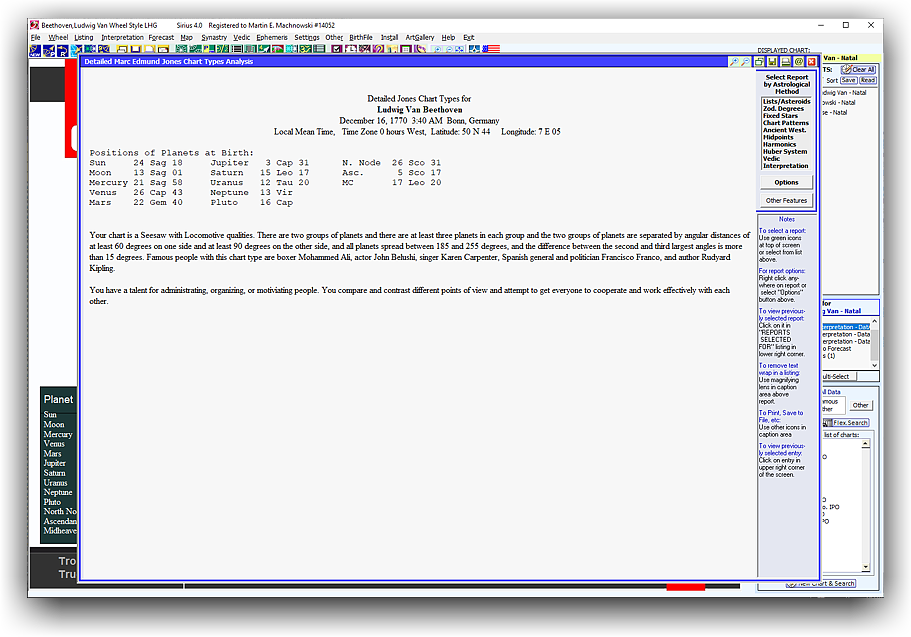Open the Interpretation menu
This screenshot has height=637, width=911.
[121, 37]
